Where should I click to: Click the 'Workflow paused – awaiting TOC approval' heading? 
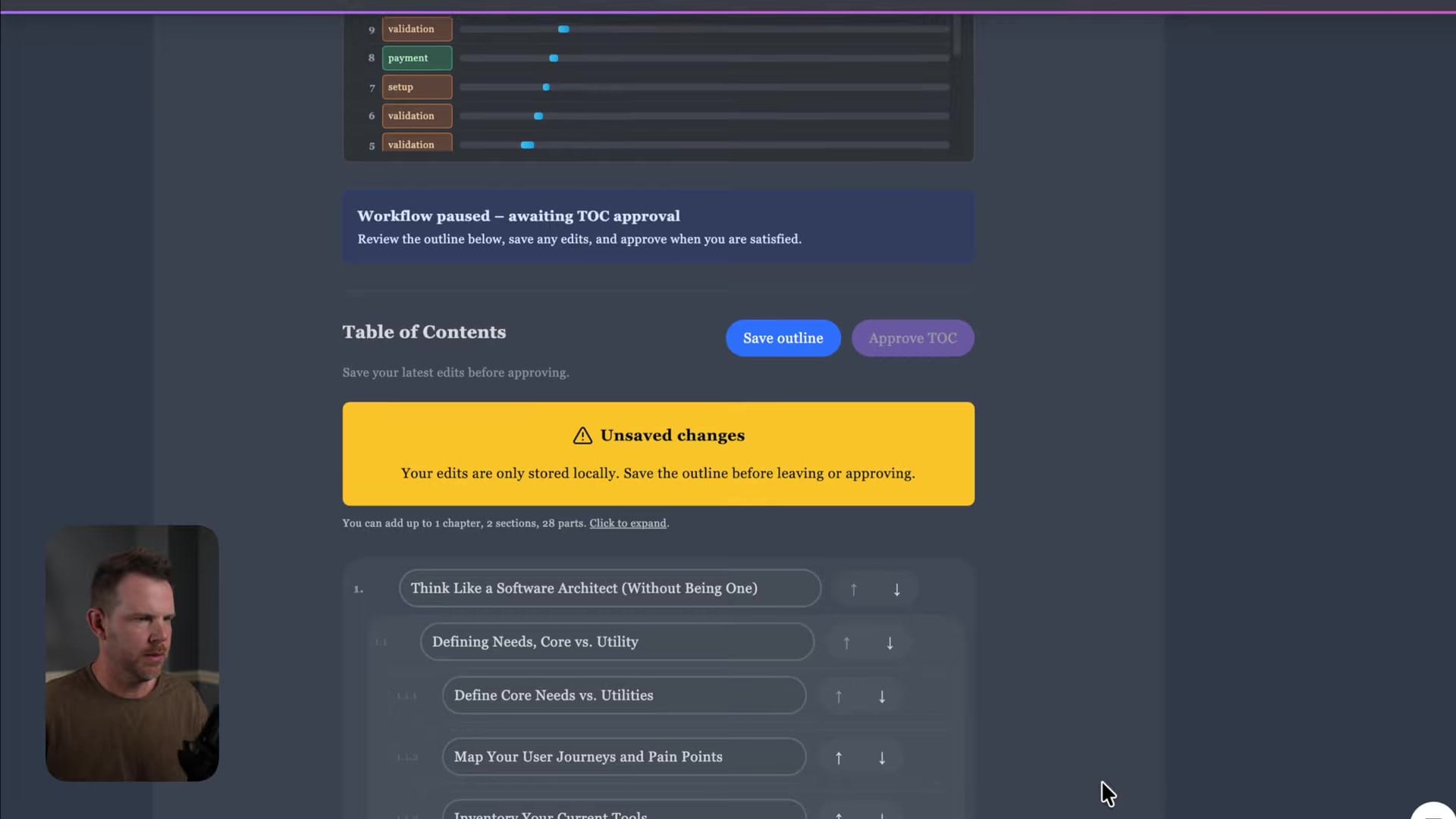[x=519, y=216]
